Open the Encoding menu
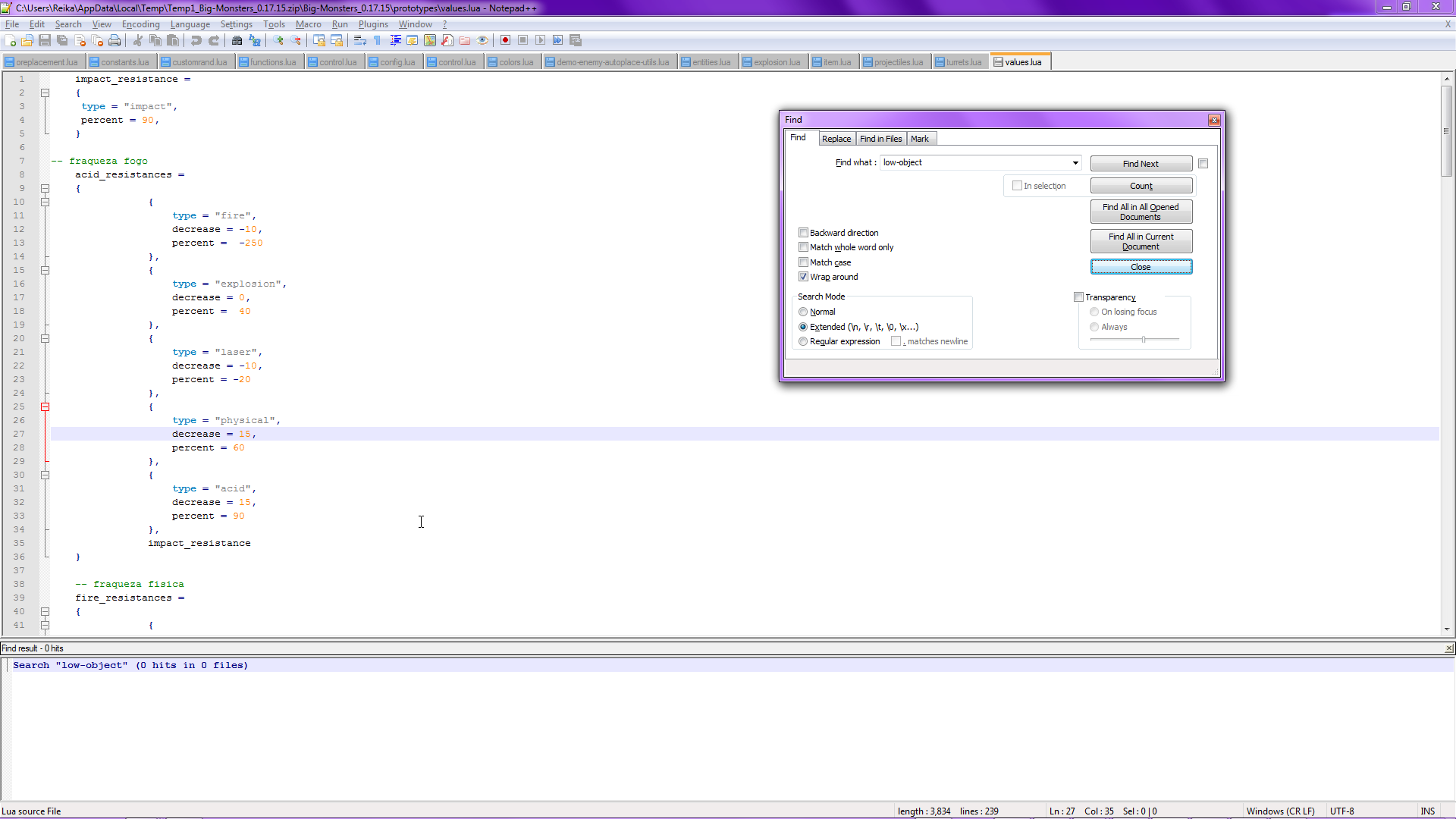The height and width of the screenshot is (819, 1456). click(140, 24)
